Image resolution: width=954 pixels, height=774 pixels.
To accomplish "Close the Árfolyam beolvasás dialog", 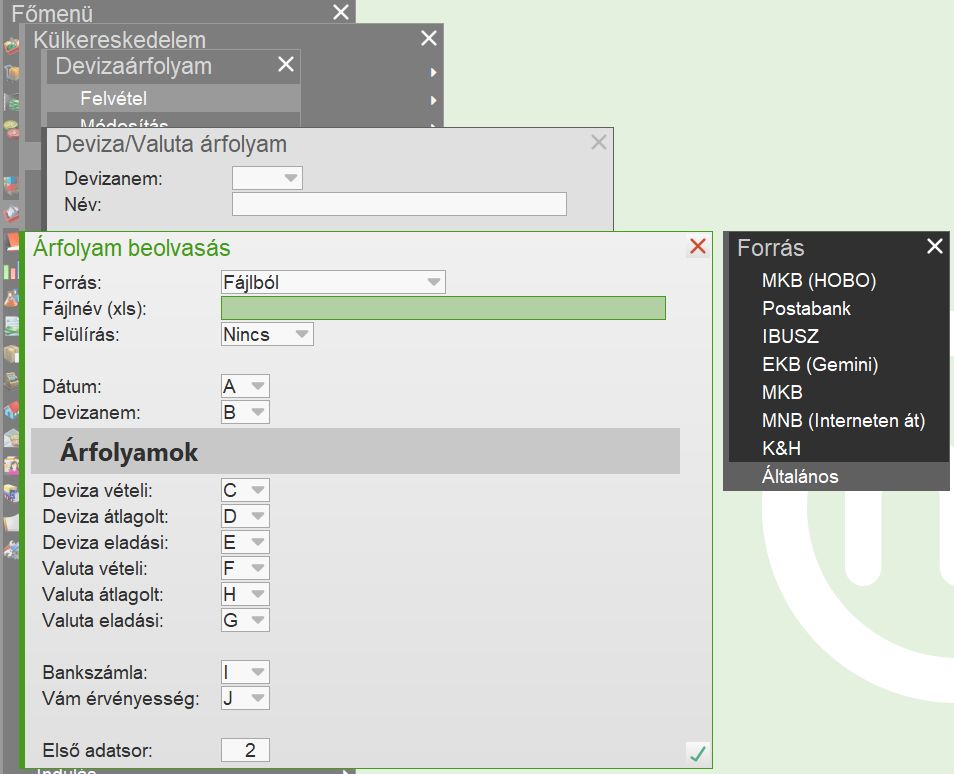I will (698, 247).
